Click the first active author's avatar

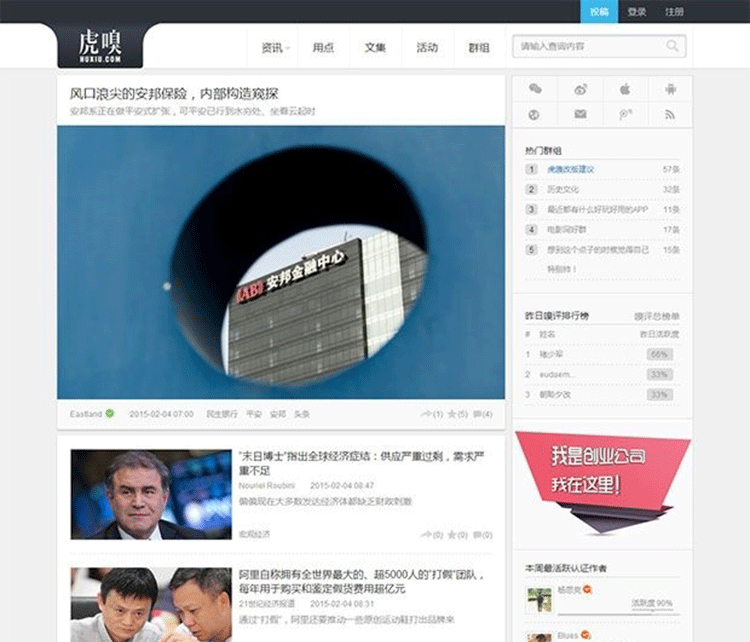click(539, 599)
